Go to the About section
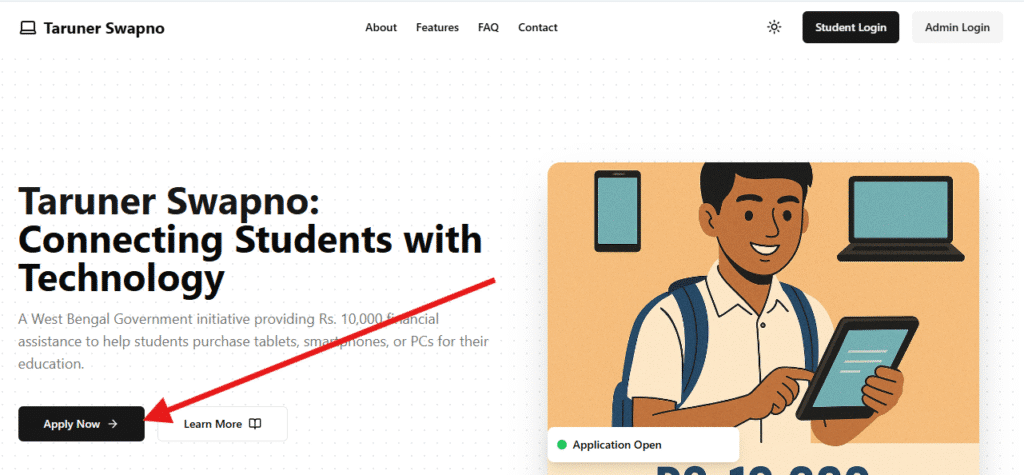The image size is (1024, 475). [381, 28]
